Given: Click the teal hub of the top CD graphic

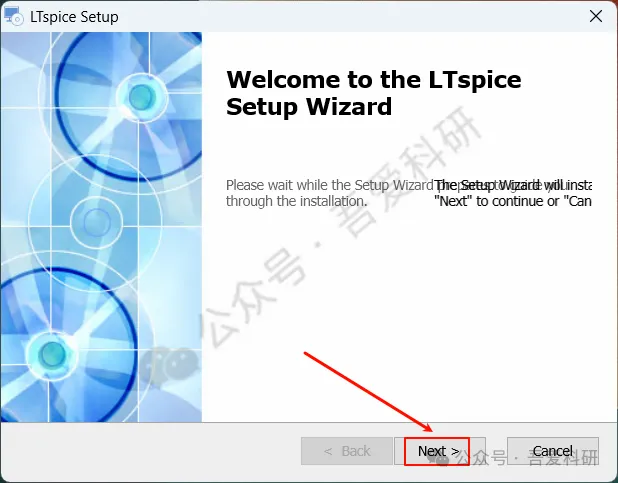Looking at the screenshot, I should point(142,97).
